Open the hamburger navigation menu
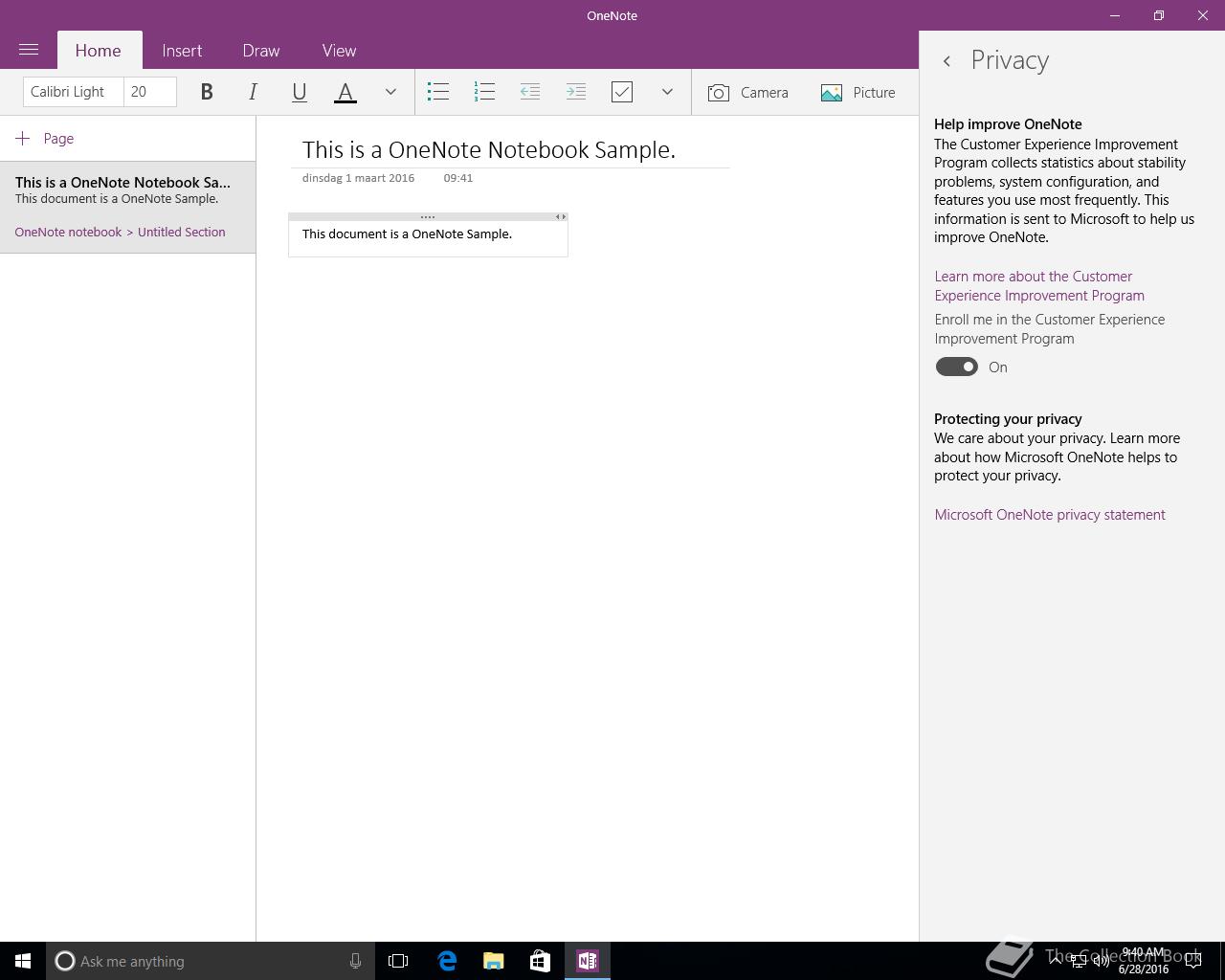 (29, 50)
